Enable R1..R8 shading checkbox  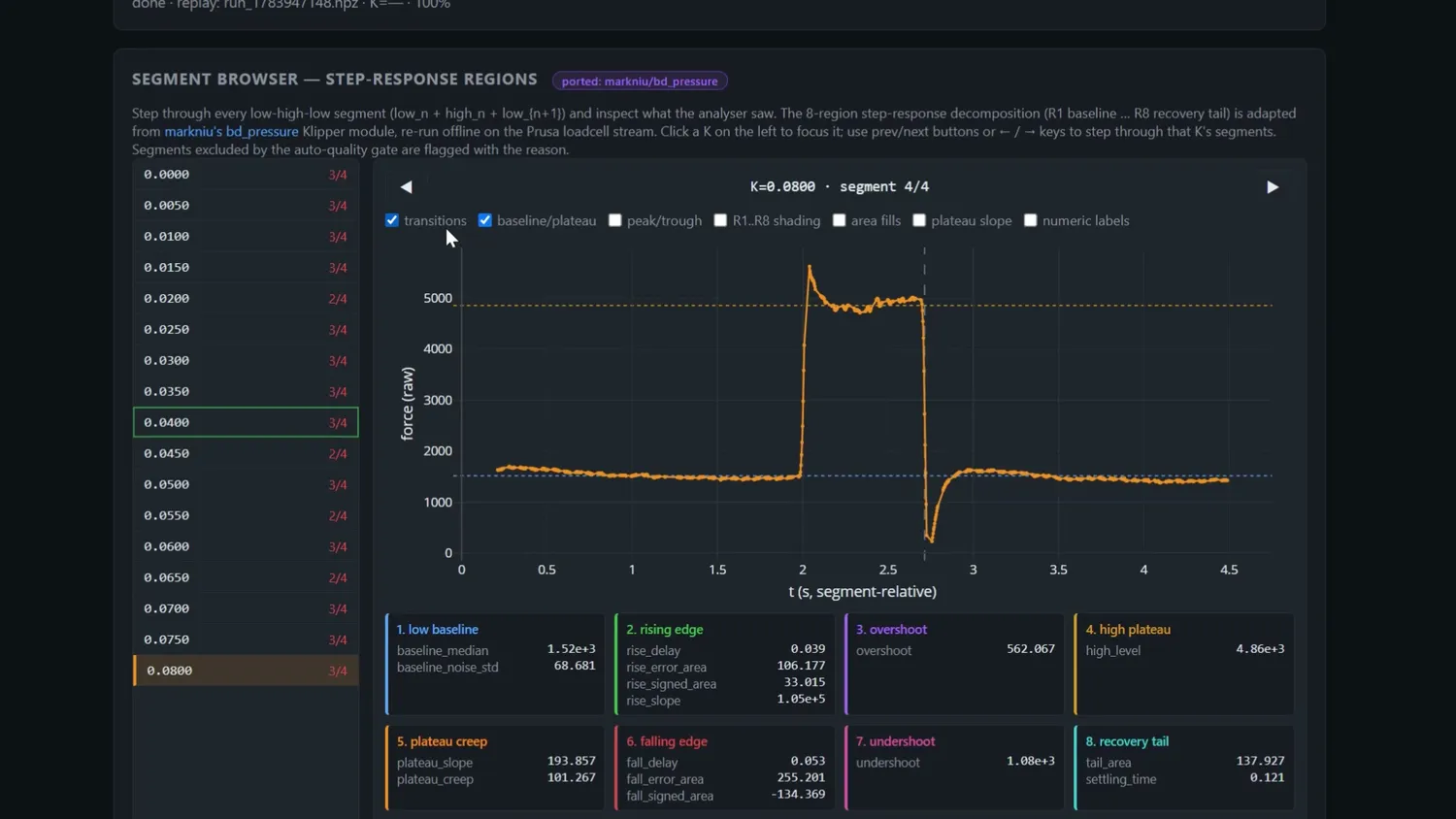pyautogui.click(x=720, y=220)
